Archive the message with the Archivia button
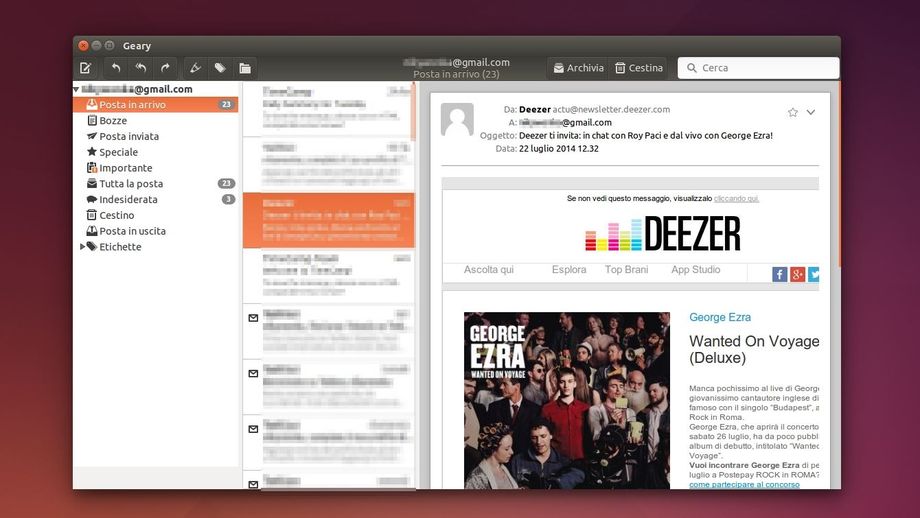The height and width of the screenshot is (518, 920). pos(579,68)
